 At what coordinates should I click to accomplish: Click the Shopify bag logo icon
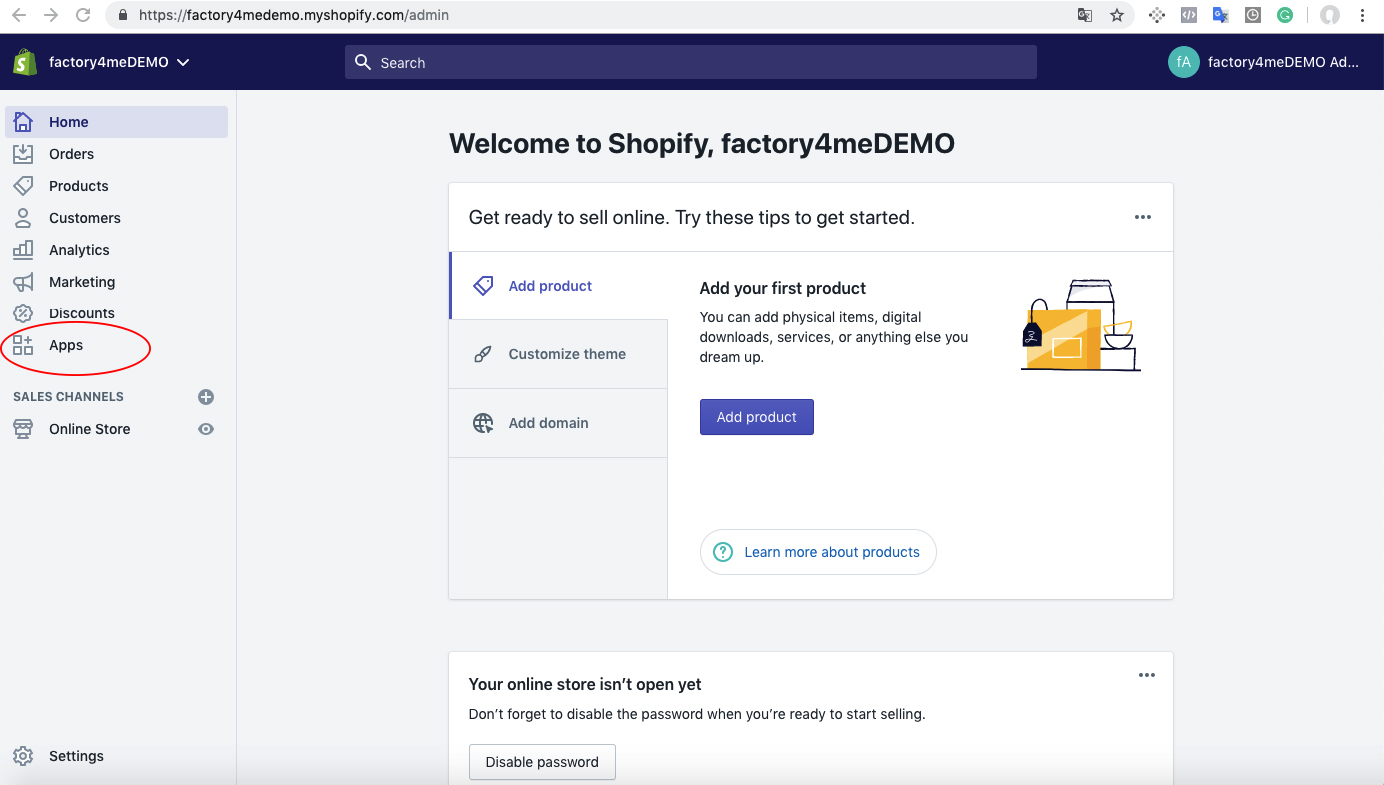click(25, 62)
